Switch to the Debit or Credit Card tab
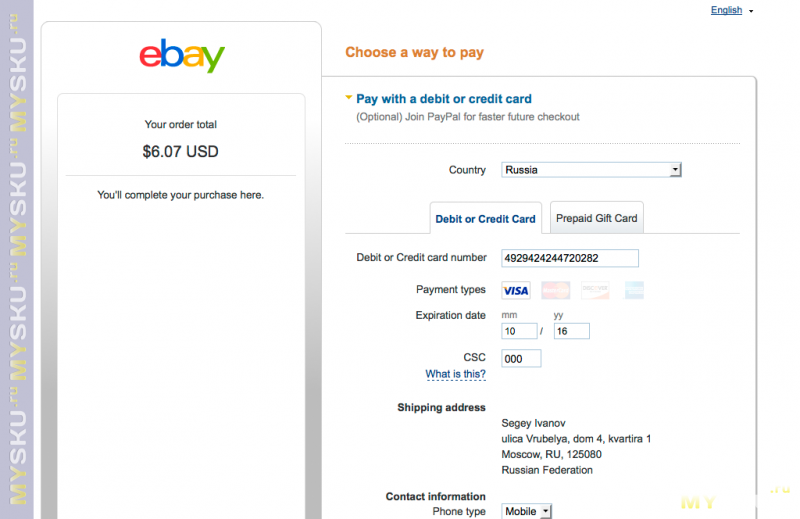800x519 pixels. [x=486, y=219]
